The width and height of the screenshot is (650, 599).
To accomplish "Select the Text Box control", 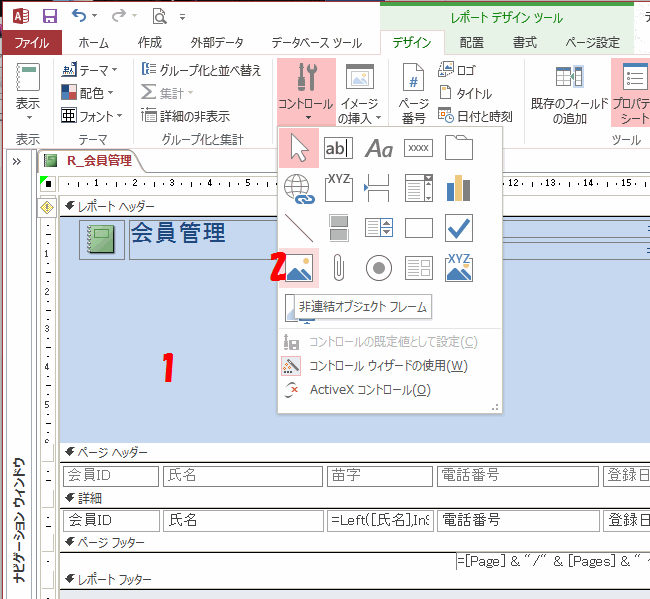I will tap(338, 148).
